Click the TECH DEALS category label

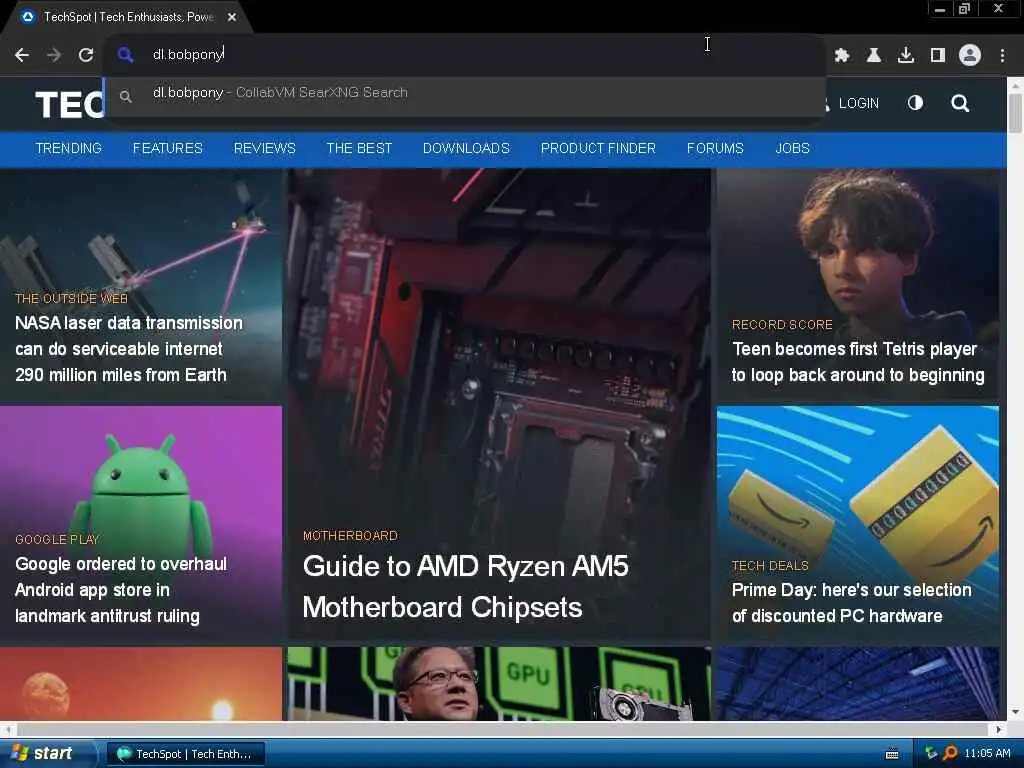point(770,566)
